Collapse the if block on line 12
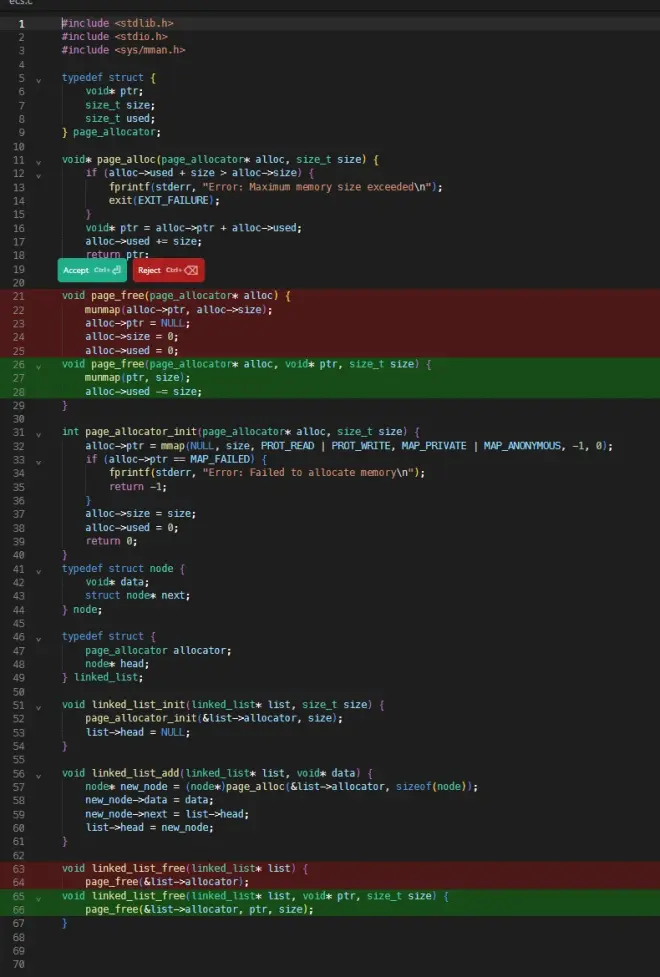 (x=39, y=174)
